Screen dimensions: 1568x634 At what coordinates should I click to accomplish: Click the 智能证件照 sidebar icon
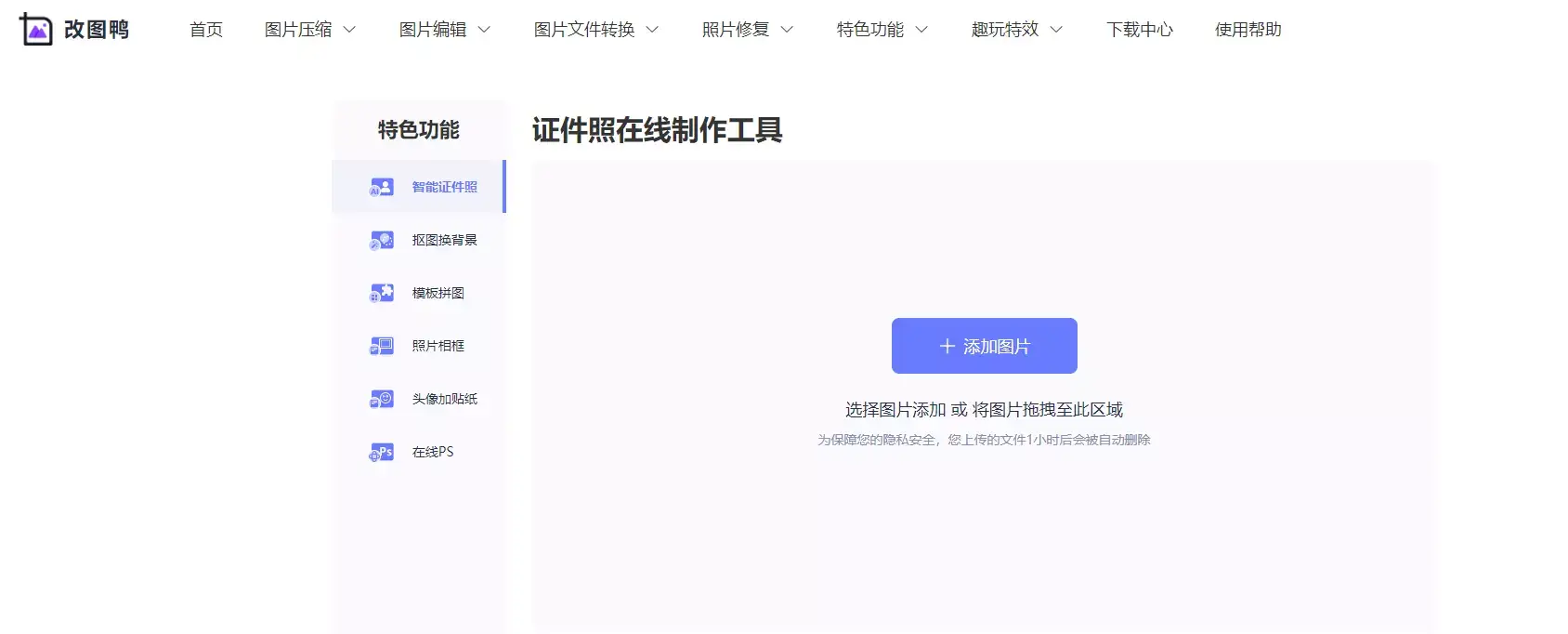pos(381,187)
